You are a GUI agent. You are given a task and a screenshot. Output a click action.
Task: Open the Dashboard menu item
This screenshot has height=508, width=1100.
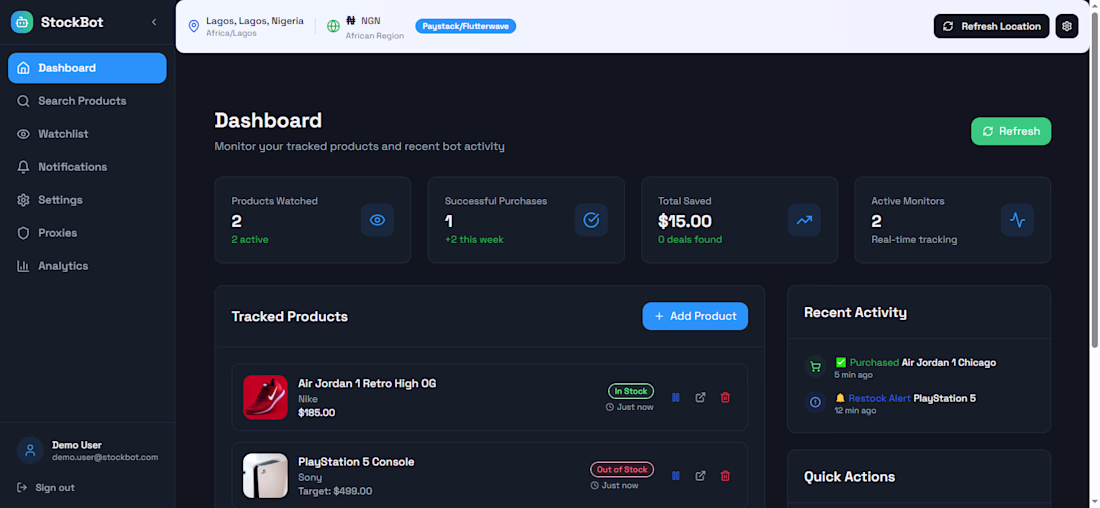point(87,68)
